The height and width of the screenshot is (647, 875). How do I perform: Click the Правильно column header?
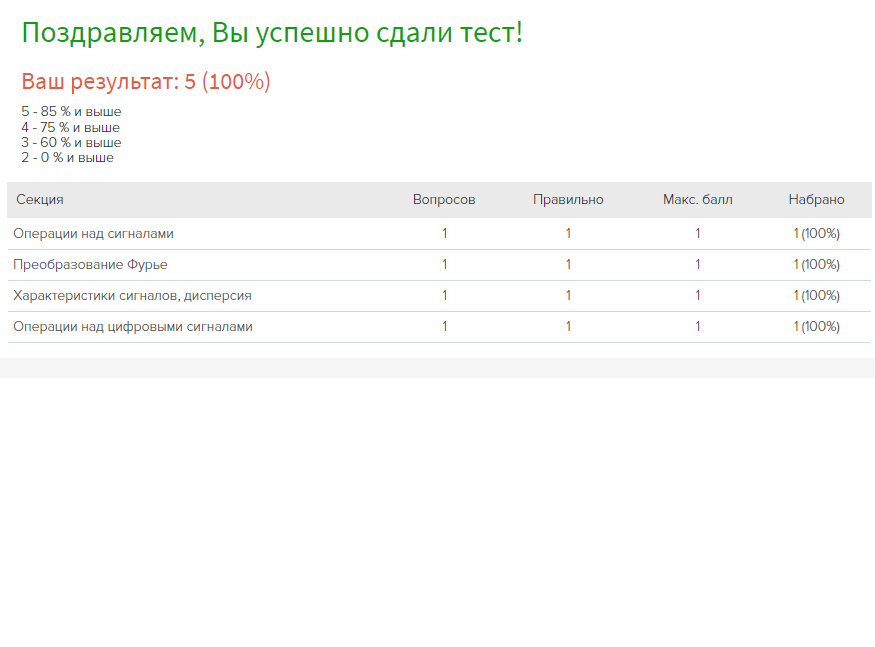click(568, 199)
